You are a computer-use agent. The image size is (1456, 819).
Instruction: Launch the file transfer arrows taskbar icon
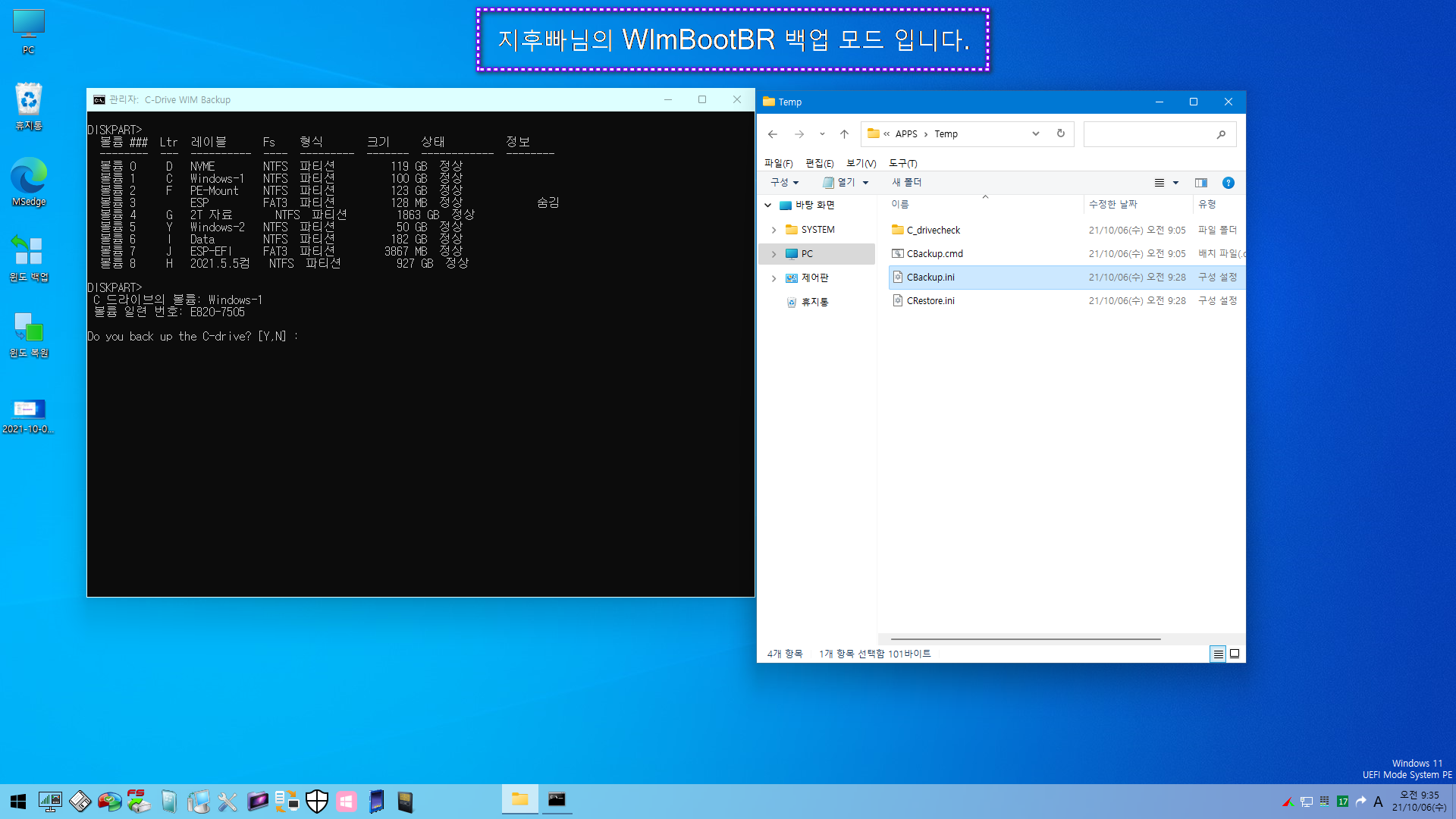[x=287, y=802]
